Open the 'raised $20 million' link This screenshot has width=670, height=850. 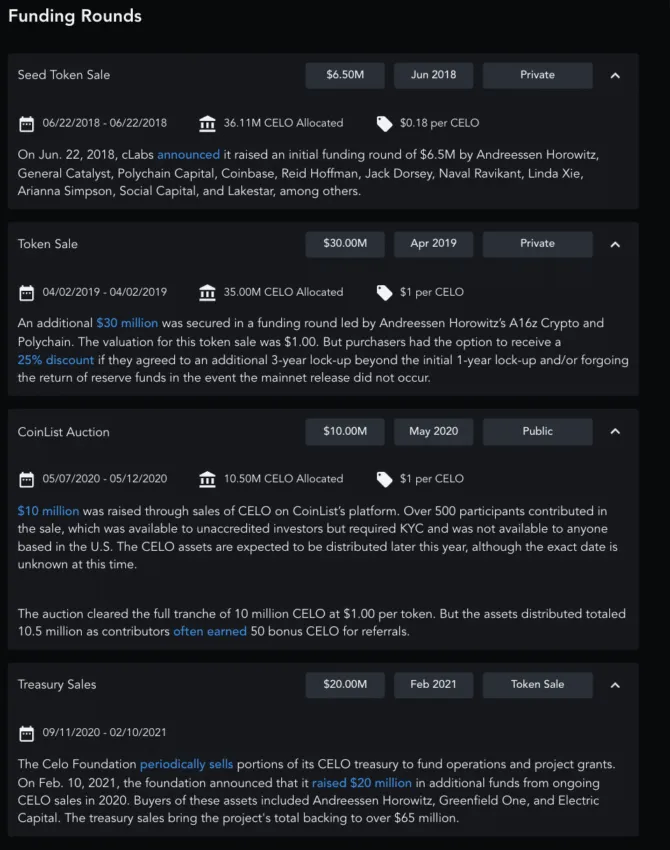362,783
